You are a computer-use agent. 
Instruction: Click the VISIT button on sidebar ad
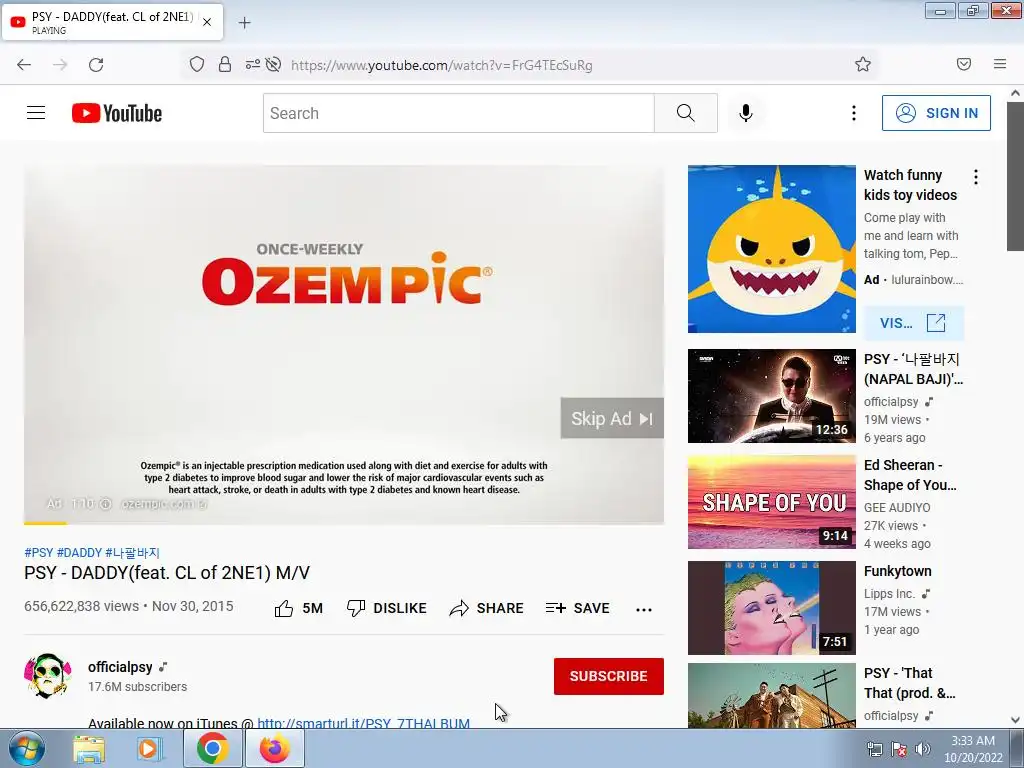[913, 323]
